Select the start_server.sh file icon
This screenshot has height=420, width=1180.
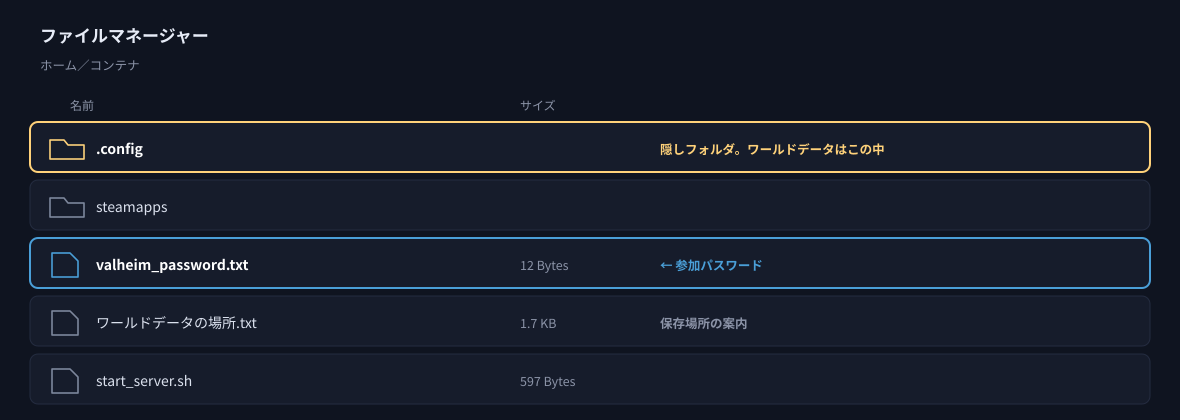(65, 381)
